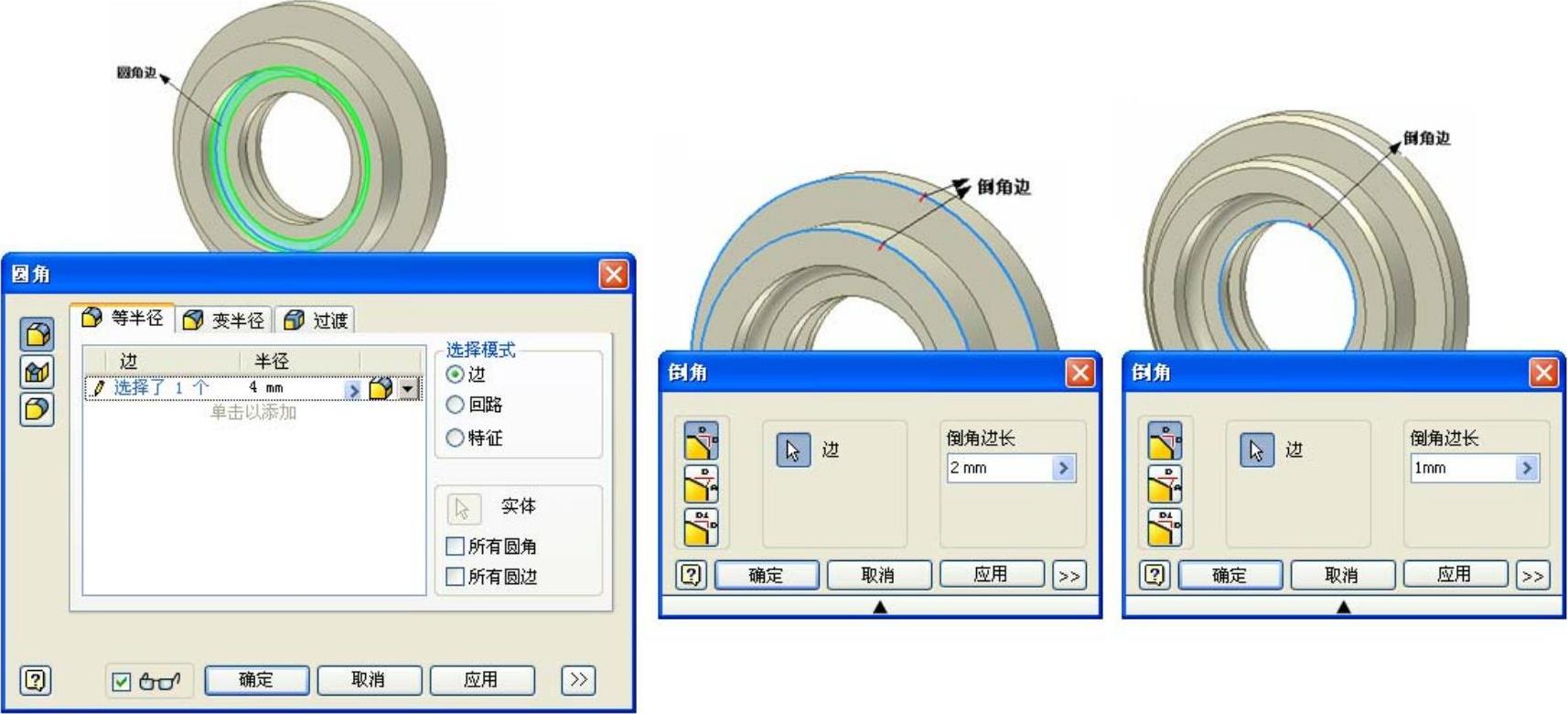Expand the 2 mm chamfer distance arrow
Screen dimensions: 1568x714
point(1063,468)
